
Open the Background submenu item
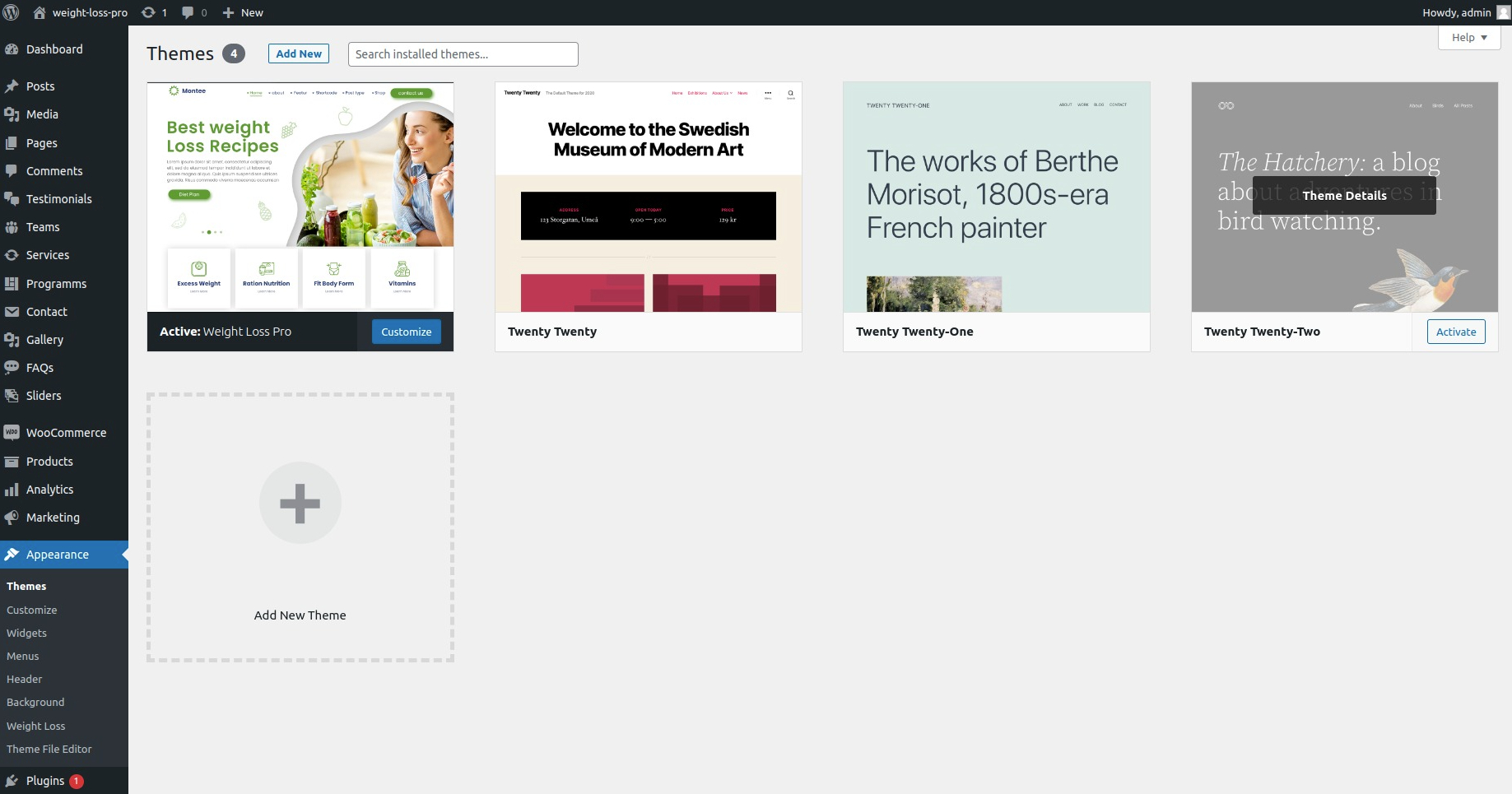coord(35,703)
